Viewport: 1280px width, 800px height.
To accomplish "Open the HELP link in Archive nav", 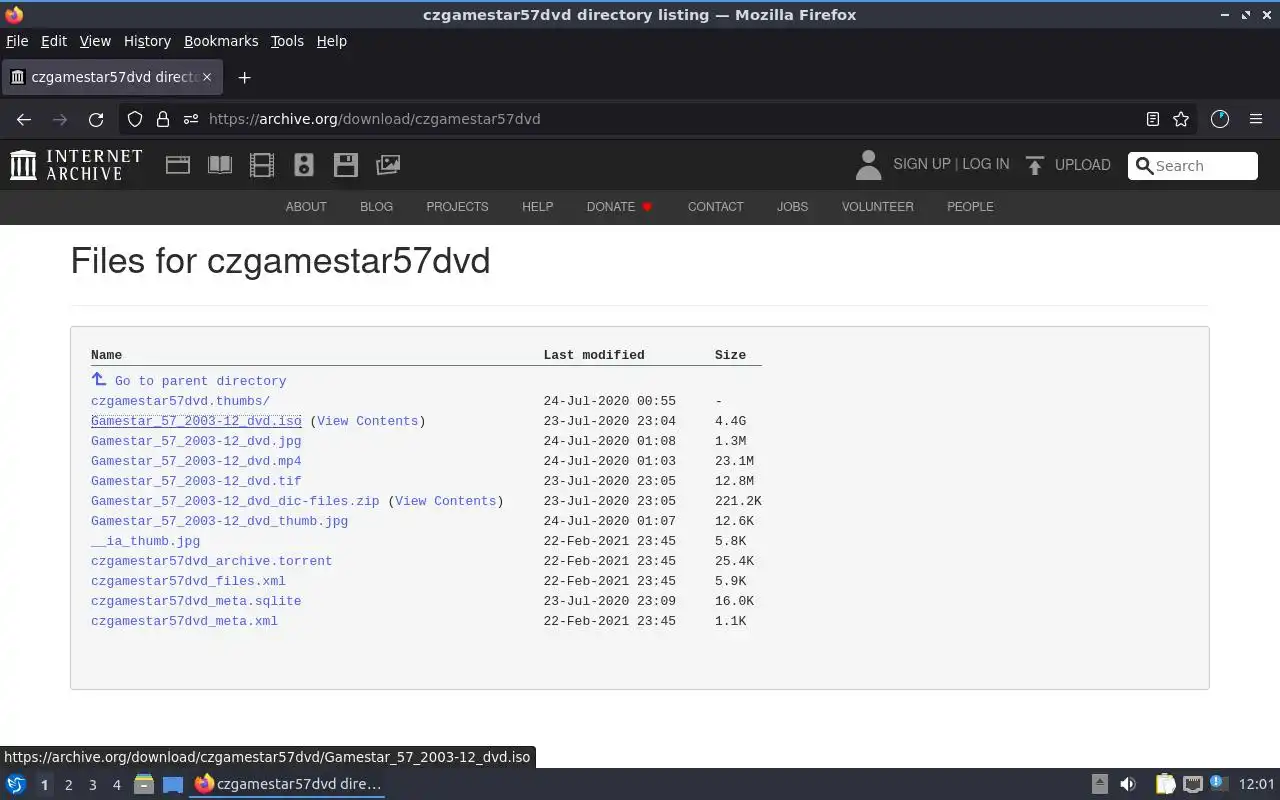I will pyautogui.click(x=537, y=207).
